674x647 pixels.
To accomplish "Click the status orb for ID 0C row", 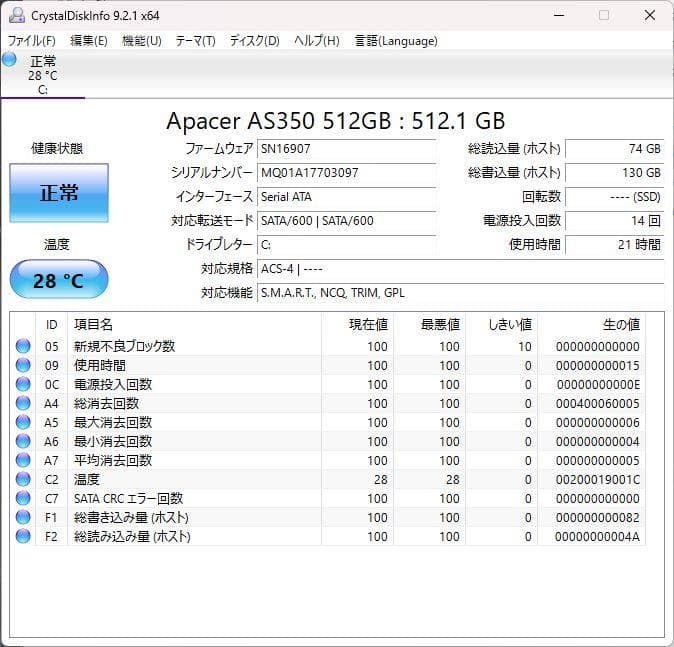I will pyautogui.click(x=23, y=384).
